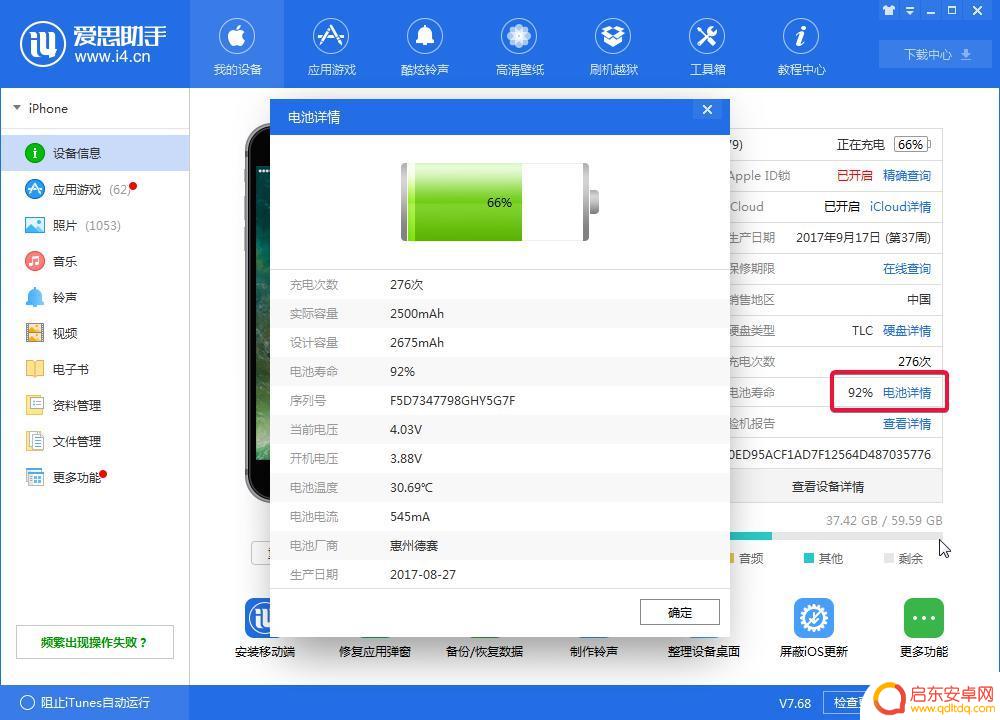Open 文件管理 in the sidebar
This screenshot has height=720, width=1000.
95,441
